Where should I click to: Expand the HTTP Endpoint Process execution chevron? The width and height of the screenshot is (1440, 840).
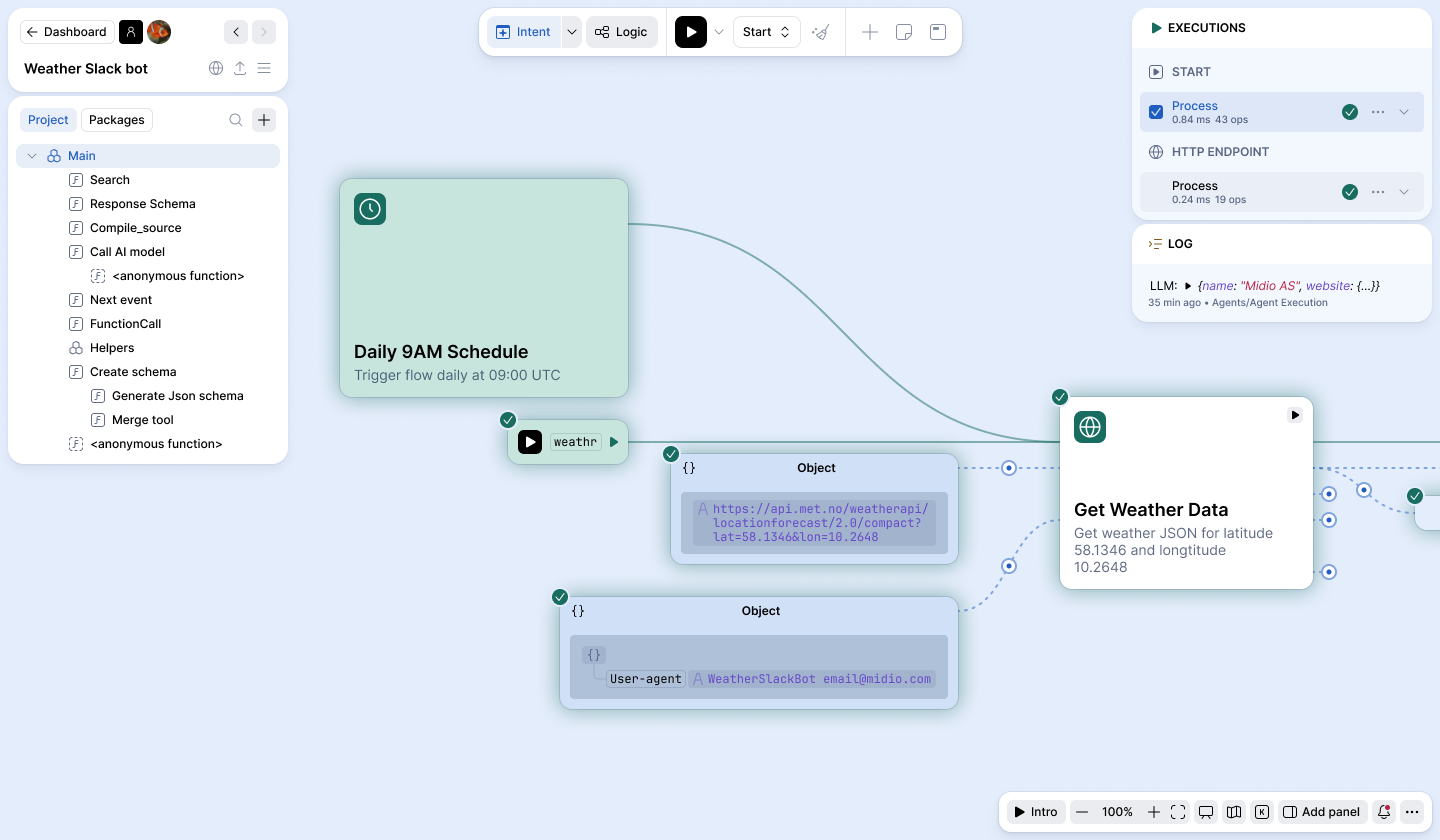tap(1404, 192)
